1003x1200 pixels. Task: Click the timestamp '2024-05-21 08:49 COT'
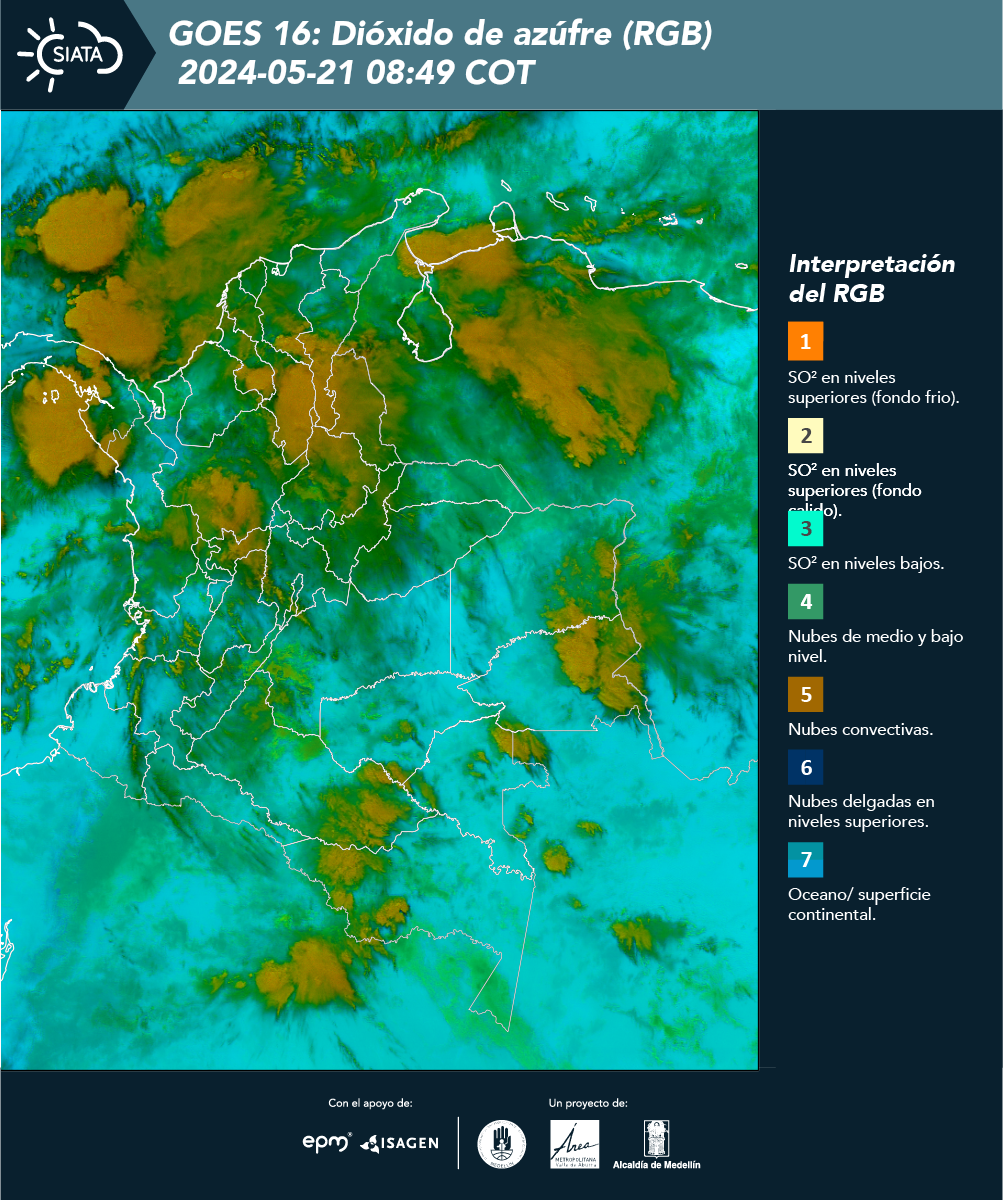coord(356,73)
